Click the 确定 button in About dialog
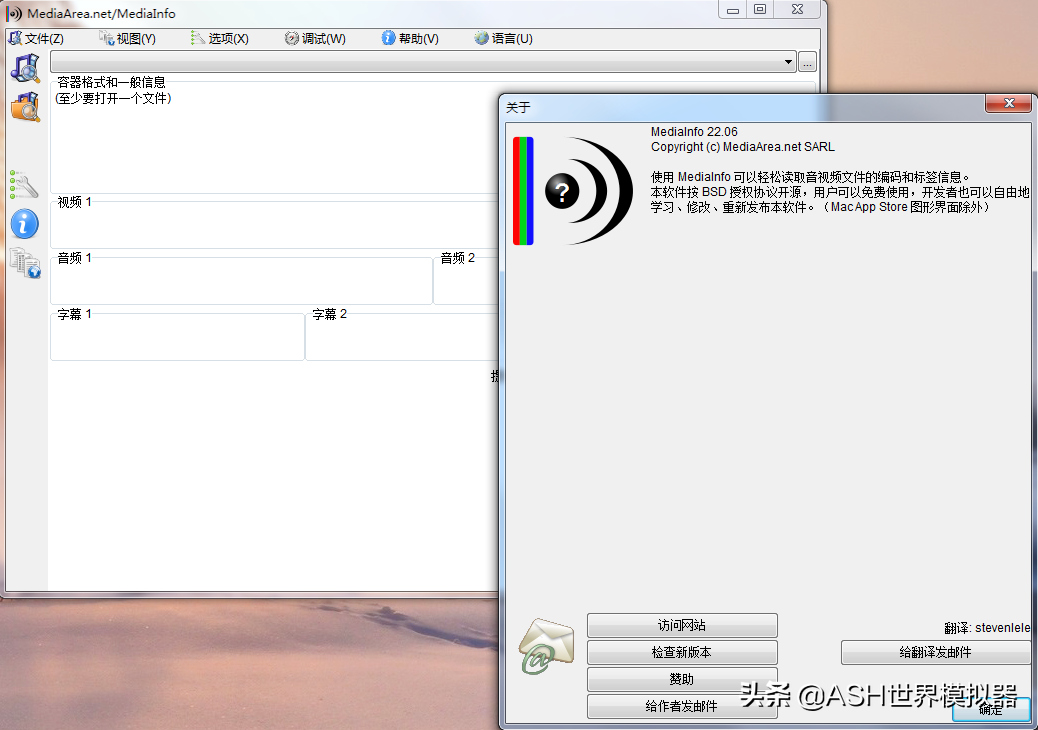1038x730 pixels. click(991, 709)
